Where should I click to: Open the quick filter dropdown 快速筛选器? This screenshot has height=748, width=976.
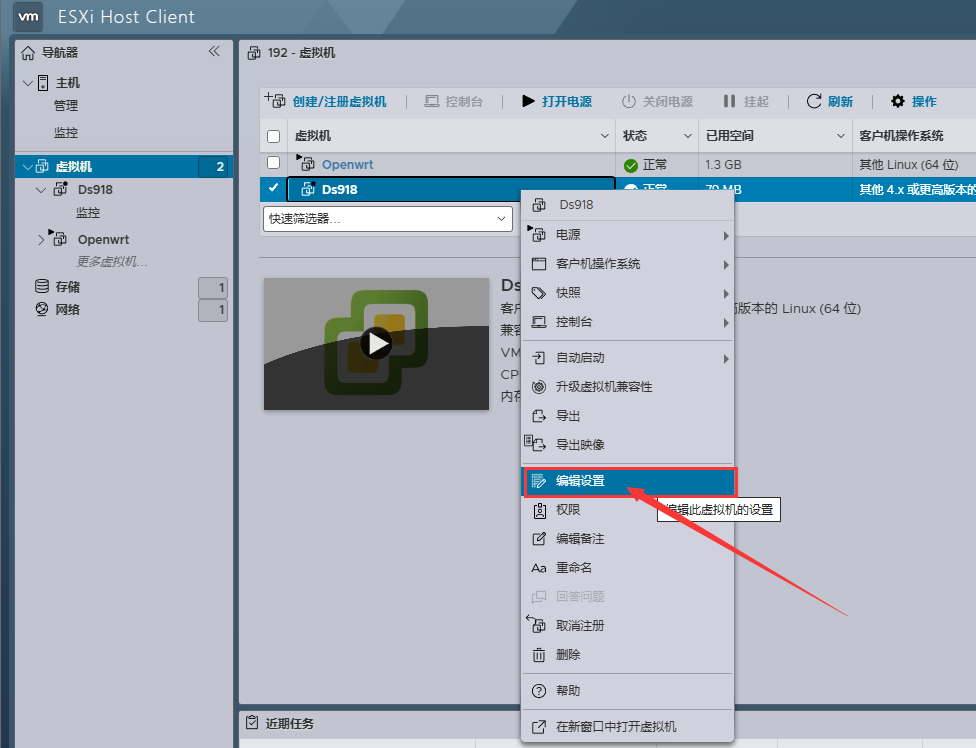[387, 219]
